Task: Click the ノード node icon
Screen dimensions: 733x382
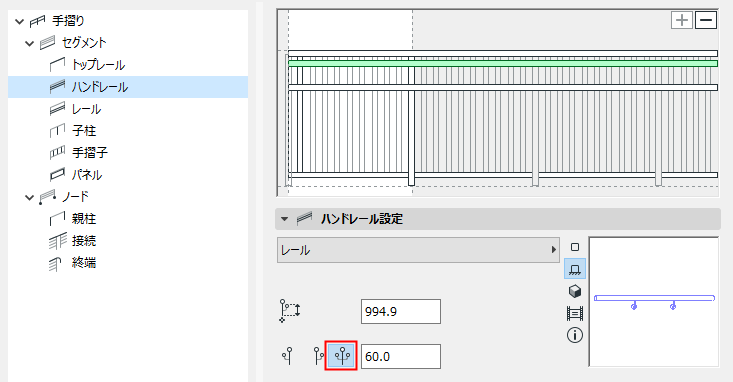Action: point(47,198)
